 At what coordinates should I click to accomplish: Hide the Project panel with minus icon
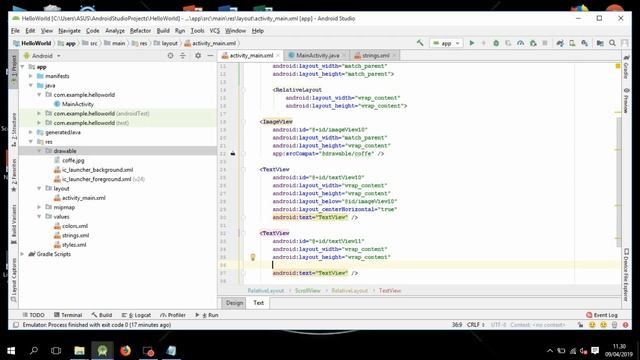(210, 56)
